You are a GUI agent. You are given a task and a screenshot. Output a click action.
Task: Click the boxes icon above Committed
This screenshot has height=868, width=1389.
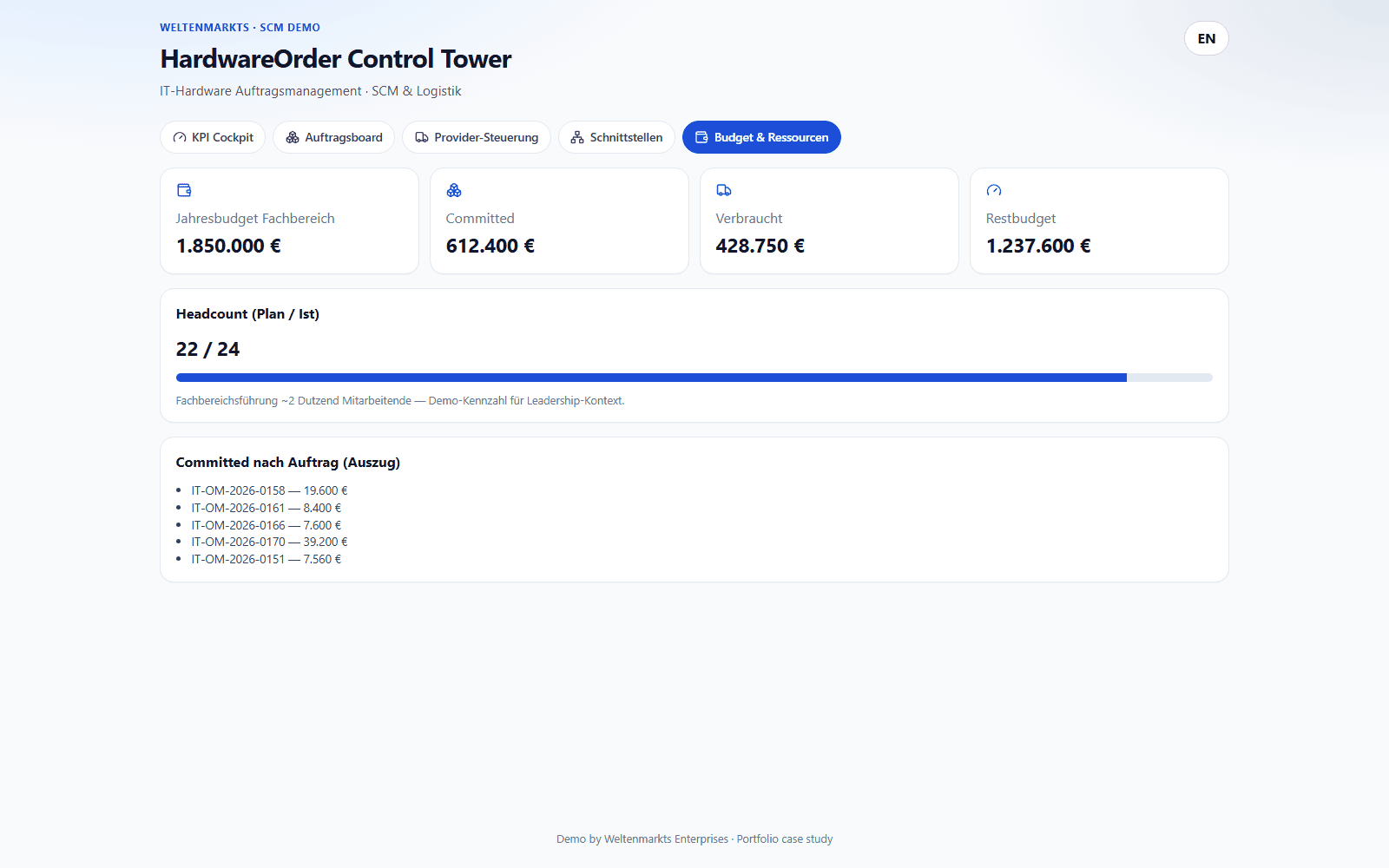[454, 190]
